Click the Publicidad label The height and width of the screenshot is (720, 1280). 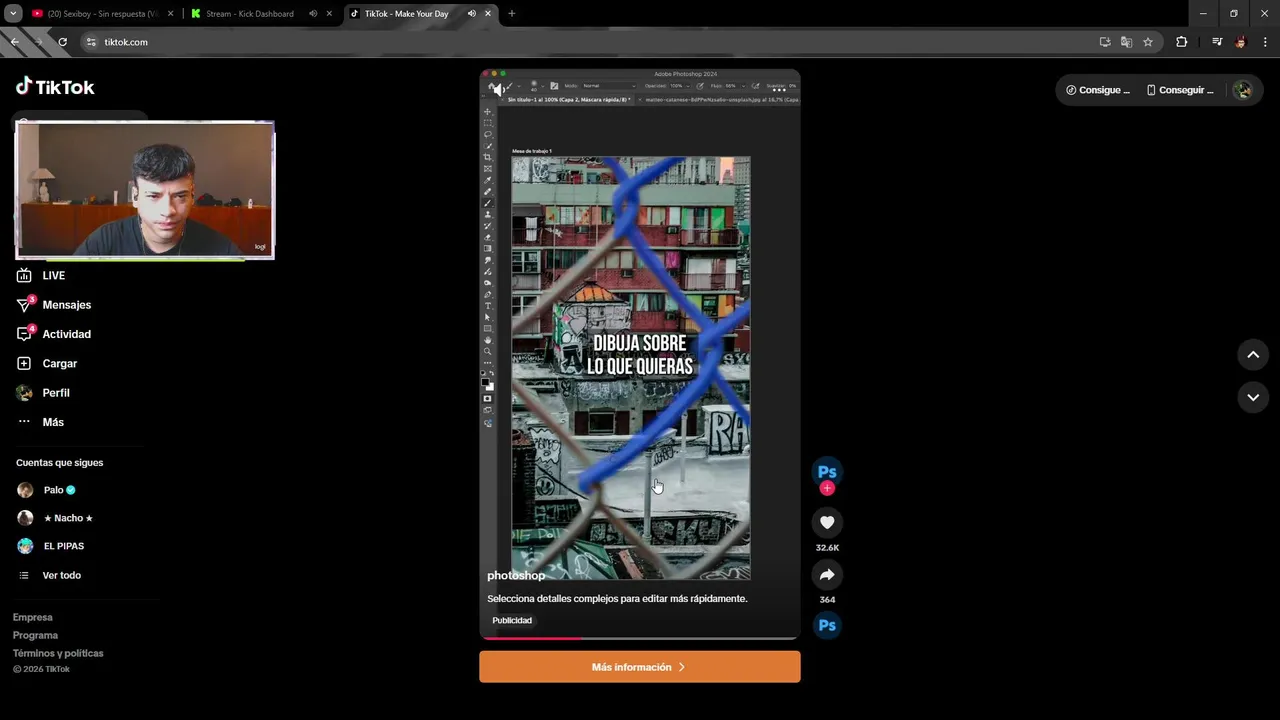[512, 620]
